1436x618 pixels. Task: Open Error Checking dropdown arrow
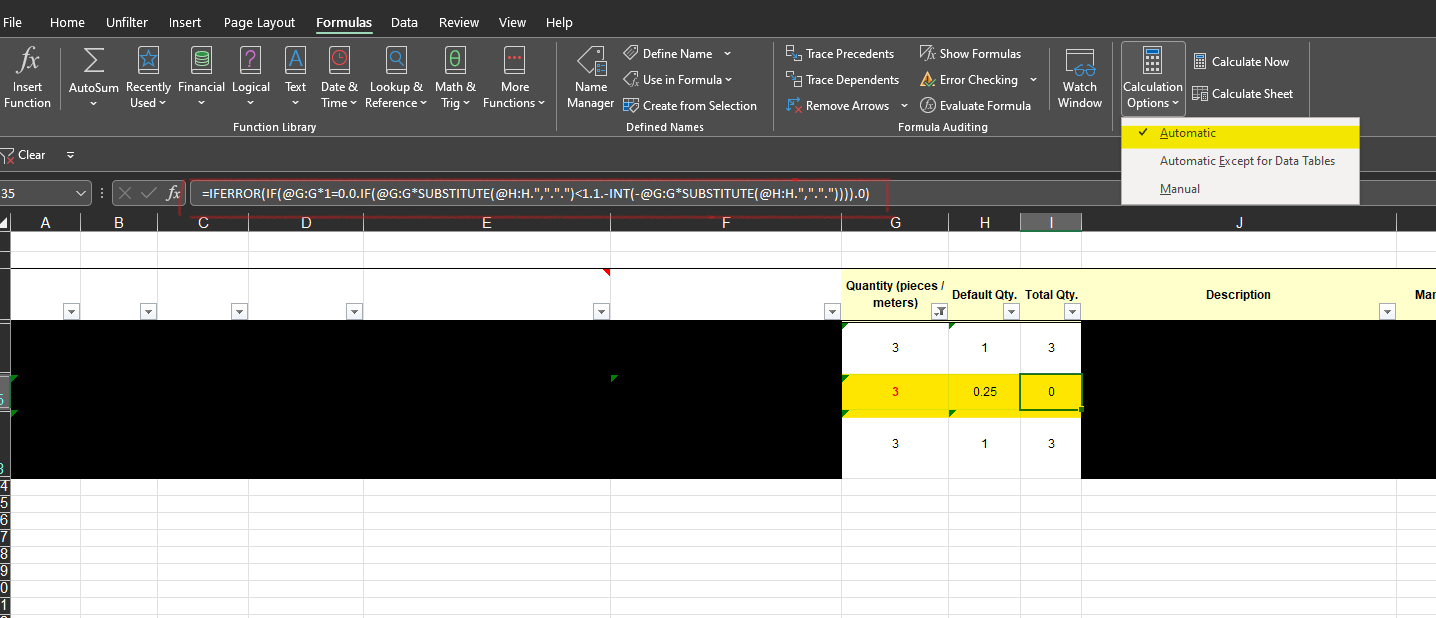(1033, 80)
